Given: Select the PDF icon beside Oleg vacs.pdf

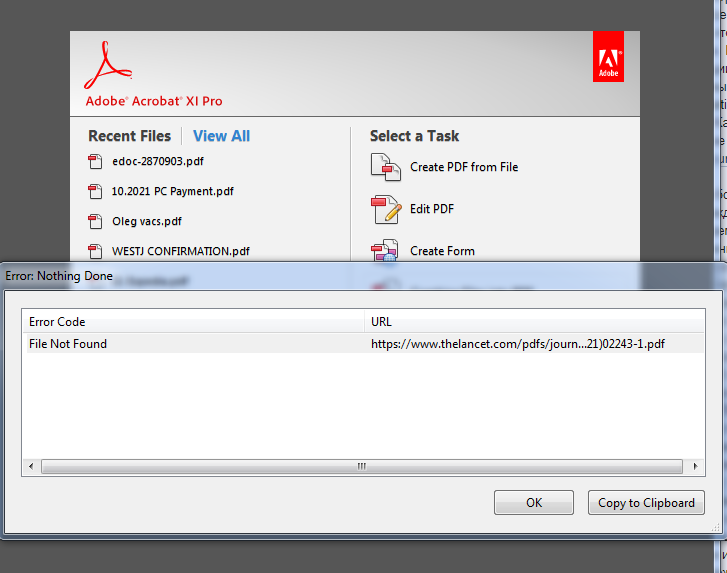Looking at the screenshot, I should tap(95, 222).
